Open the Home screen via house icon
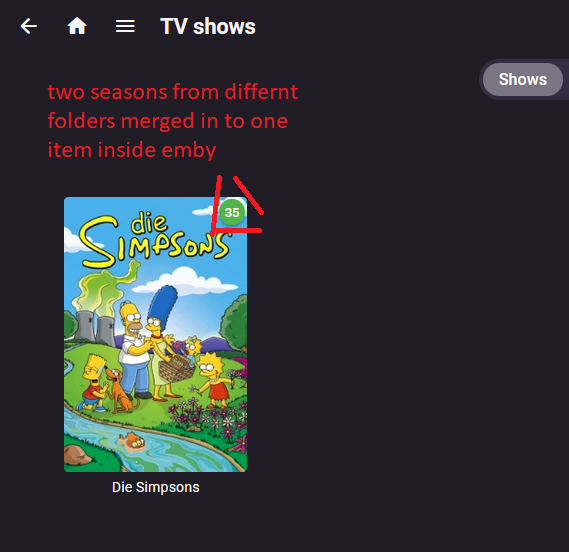Viewport: 569px width, 552px height. point(77,26)
